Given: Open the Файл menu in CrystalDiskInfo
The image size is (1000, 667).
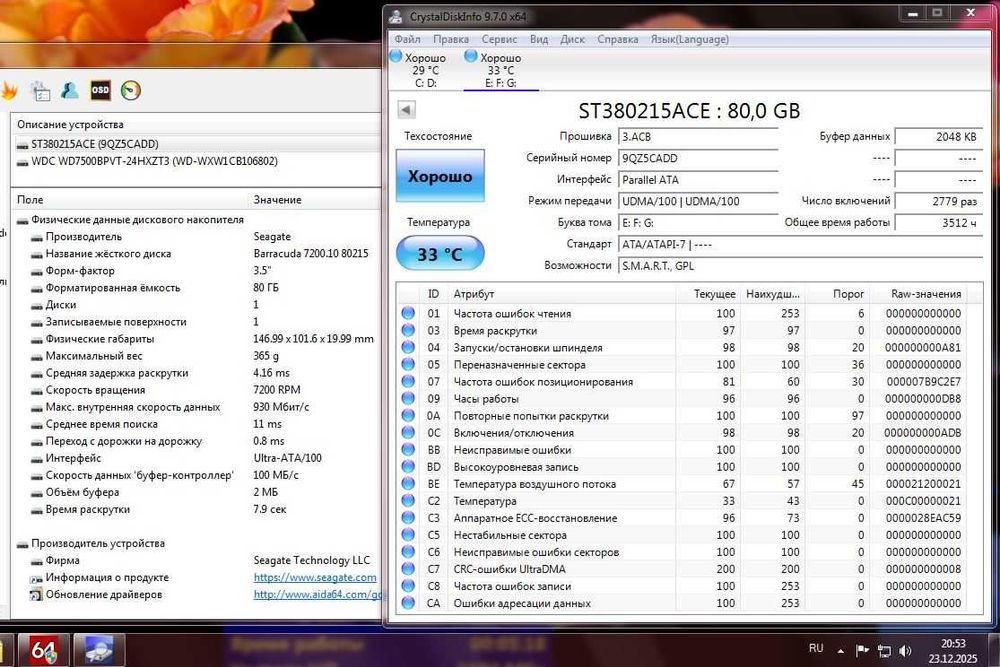Looking at the screenshot, I should click(x=408, y=40).
